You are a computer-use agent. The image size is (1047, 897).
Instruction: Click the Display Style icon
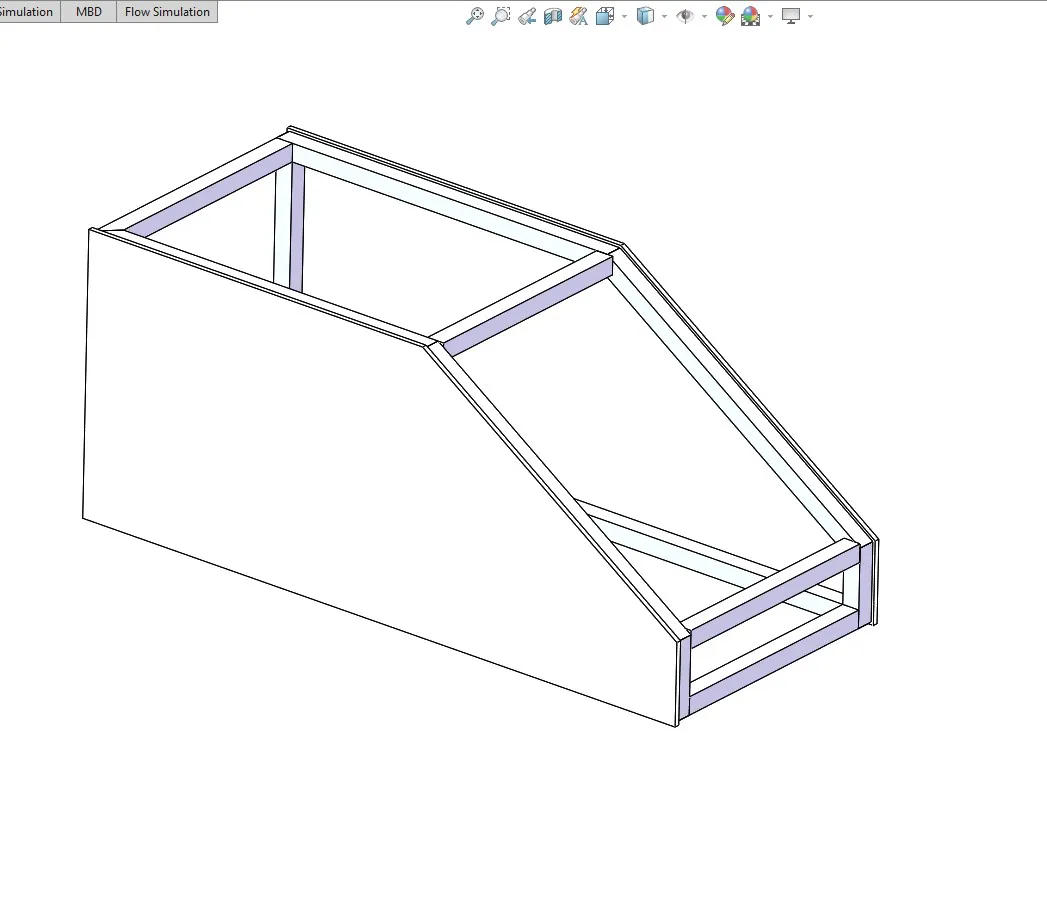coord(645,16)
